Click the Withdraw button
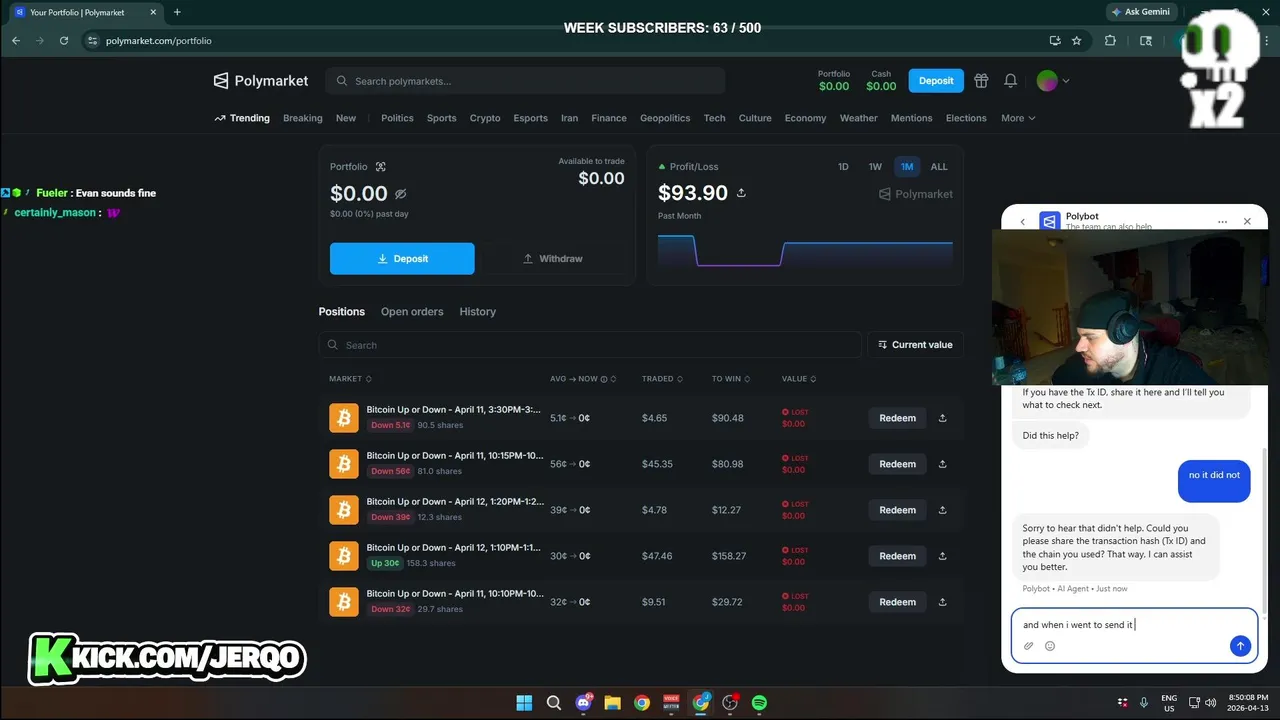1280x720 pixels. point(553,258)
